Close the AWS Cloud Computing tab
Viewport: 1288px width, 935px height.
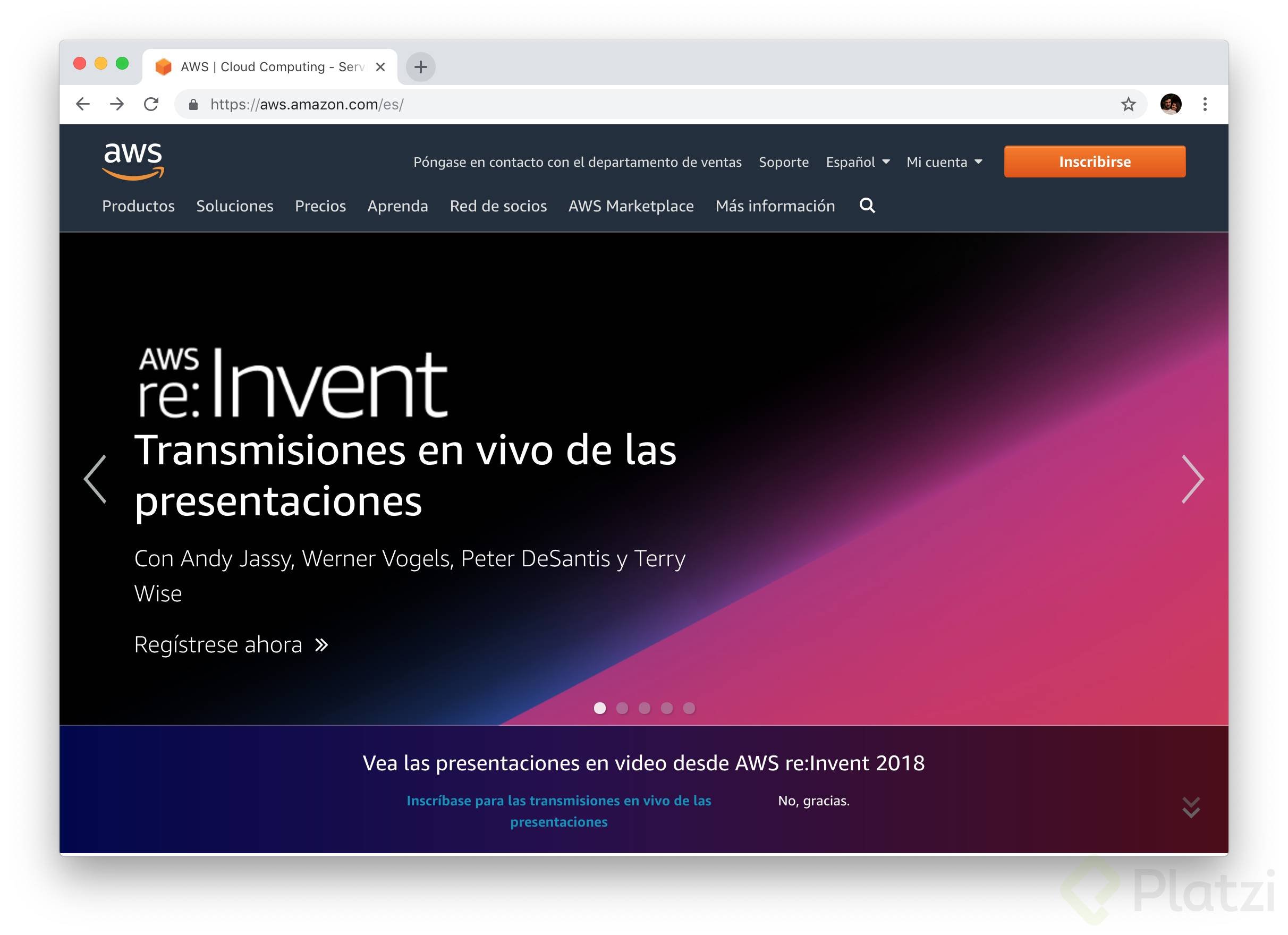(x=380, y=67)
